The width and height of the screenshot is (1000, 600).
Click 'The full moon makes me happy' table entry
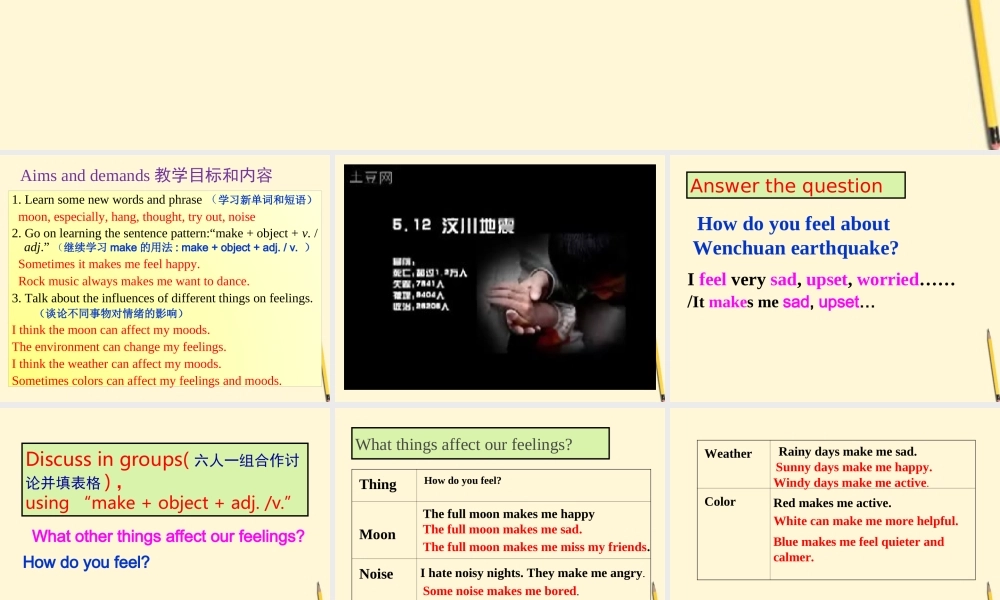pyautogui.click(x=508, y=513)
